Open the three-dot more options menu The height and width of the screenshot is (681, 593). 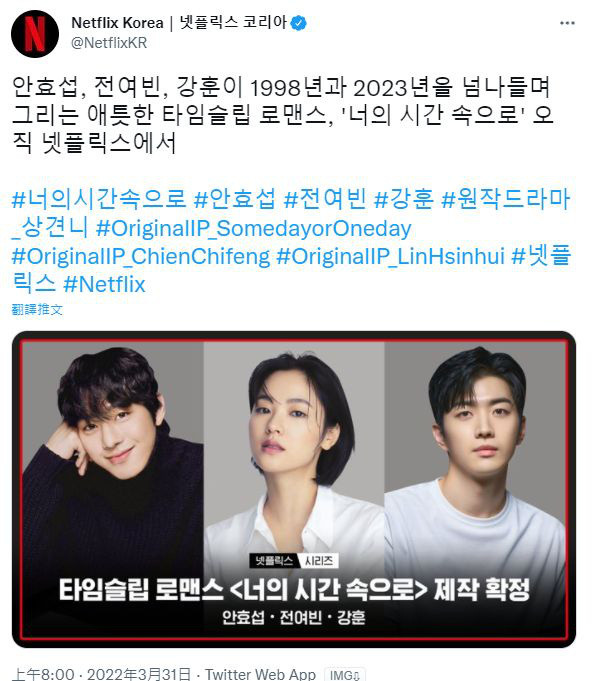pos(567,23)
